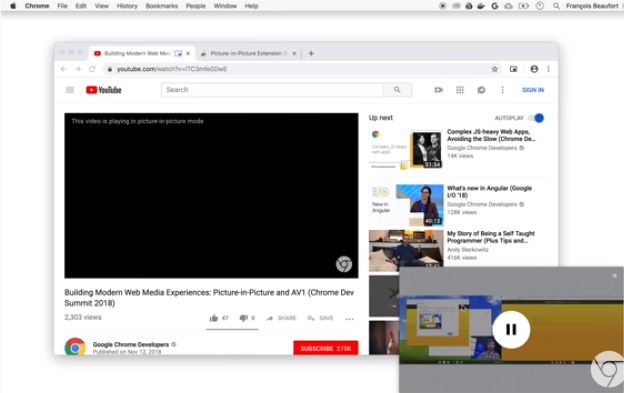624x393 pixels.
Task: Toggle the AUTOPLAY switch
Action: 536,118
